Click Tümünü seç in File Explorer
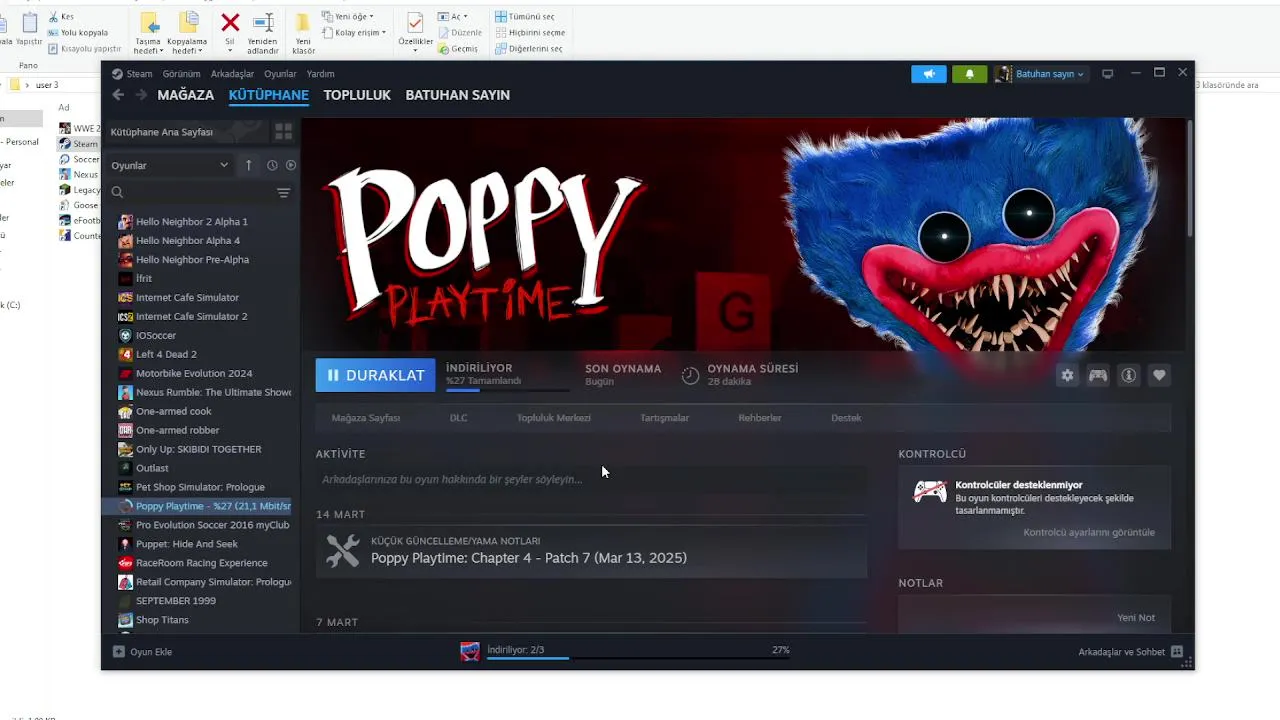Screen dimensions: 1280x720 point(524,17)
